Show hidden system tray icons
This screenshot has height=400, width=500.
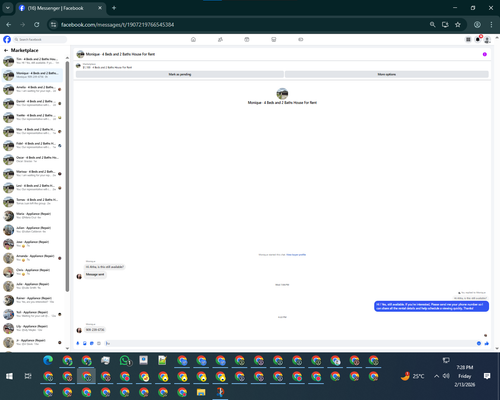pos(436,376)
